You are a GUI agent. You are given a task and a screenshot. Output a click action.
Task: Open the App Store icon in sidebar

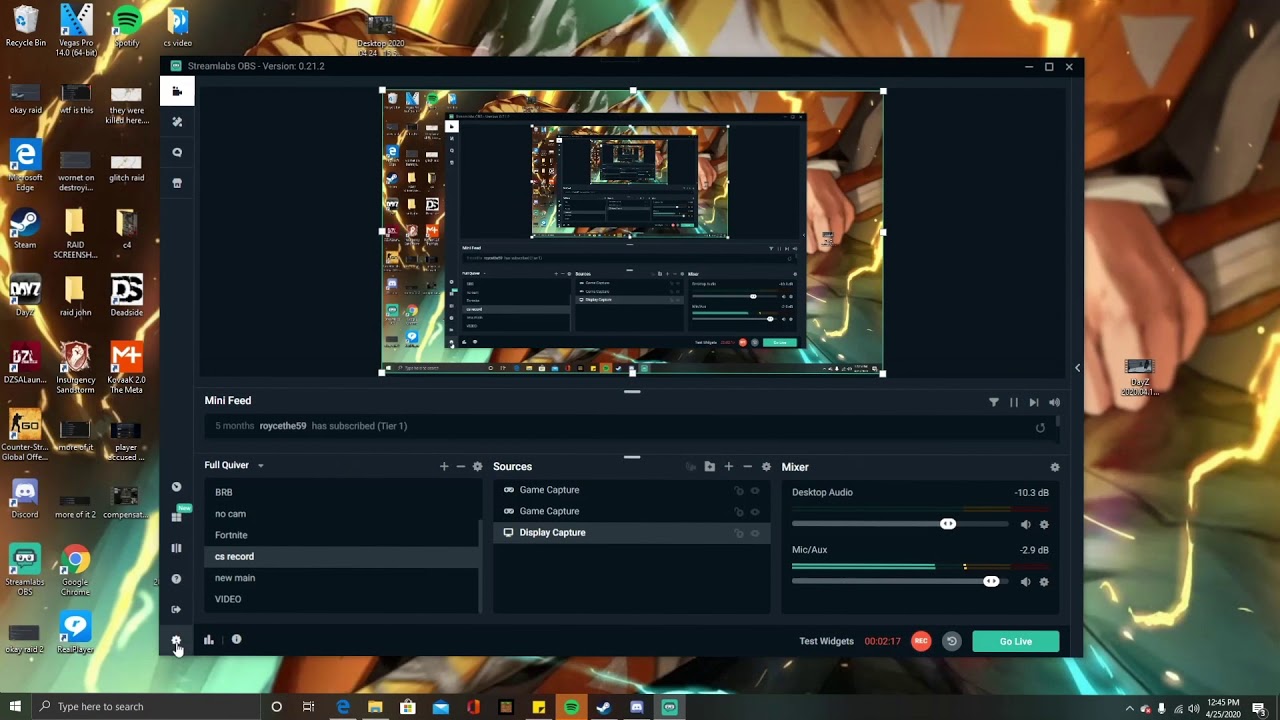coord(177,183)
